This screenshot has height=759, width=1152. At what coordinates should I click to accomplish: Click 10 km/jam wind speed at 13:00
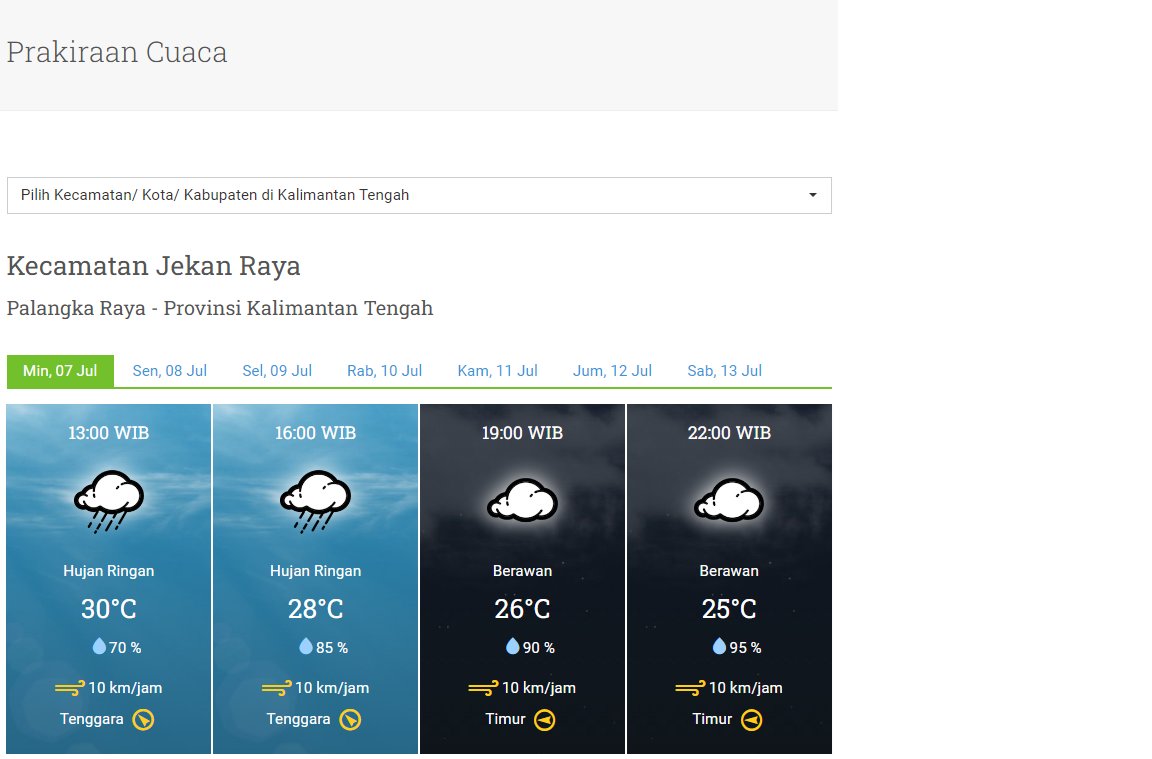point(125,688)
